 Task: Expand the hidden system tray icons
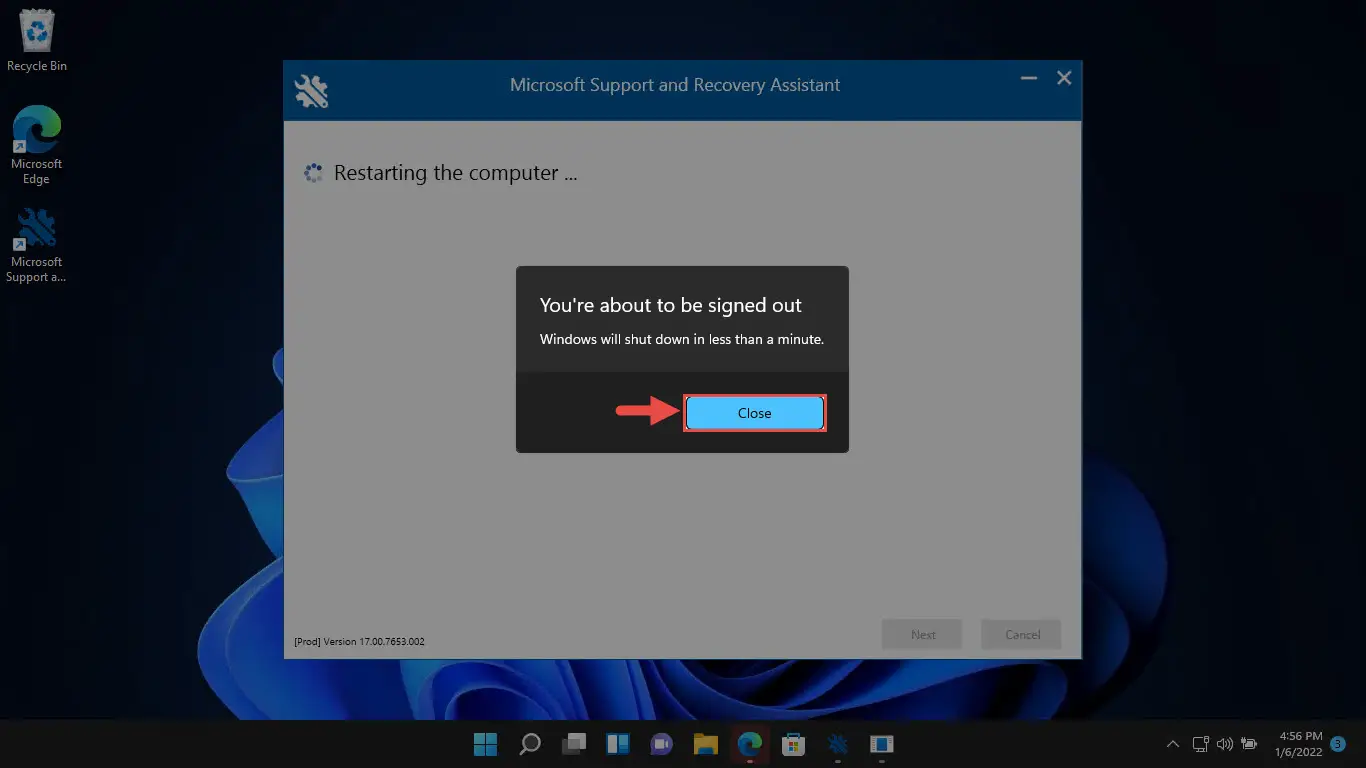1173,744
